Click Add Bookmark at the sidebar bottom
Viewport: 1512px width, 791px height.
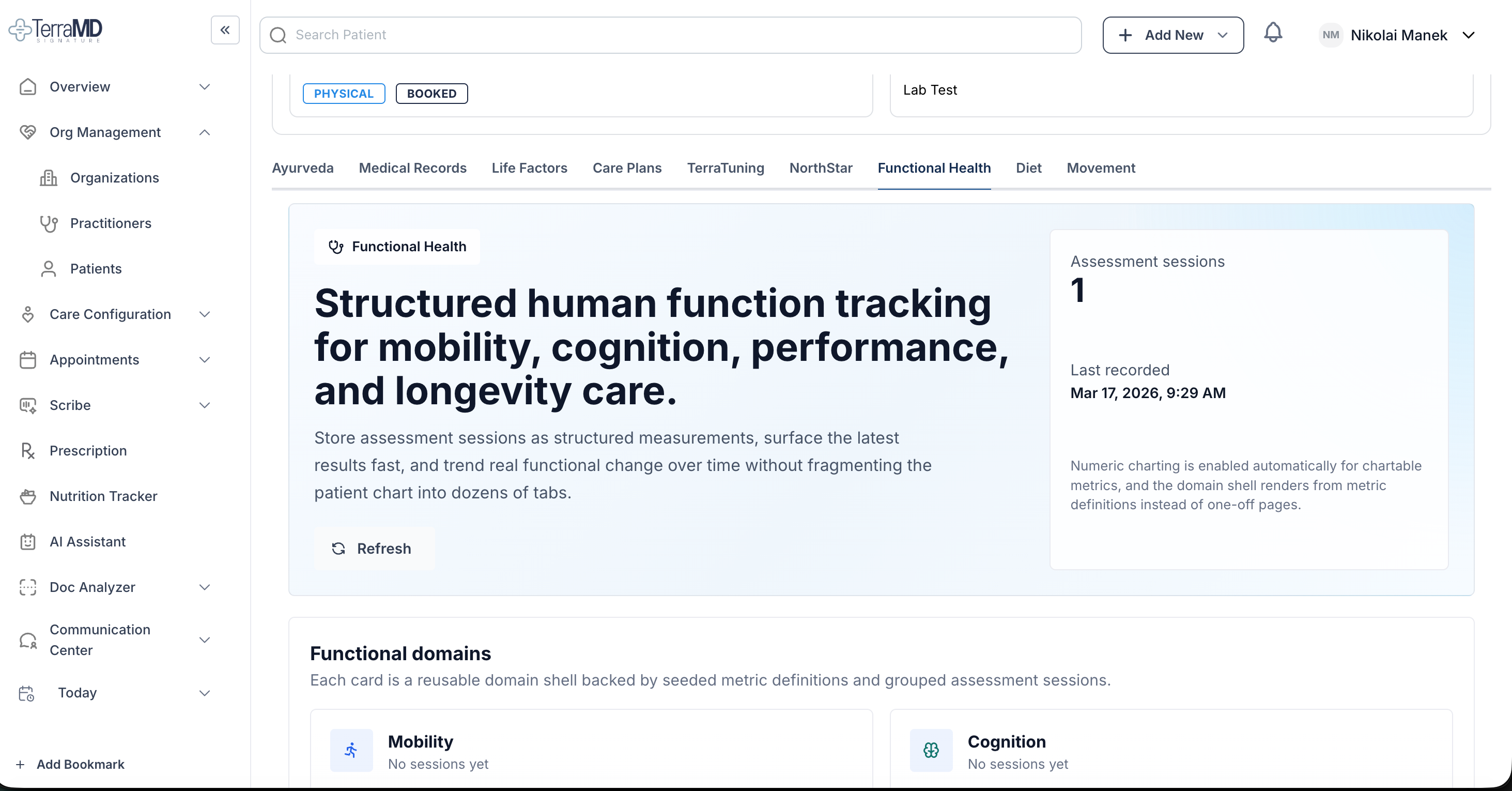click(x=80, y=764)
